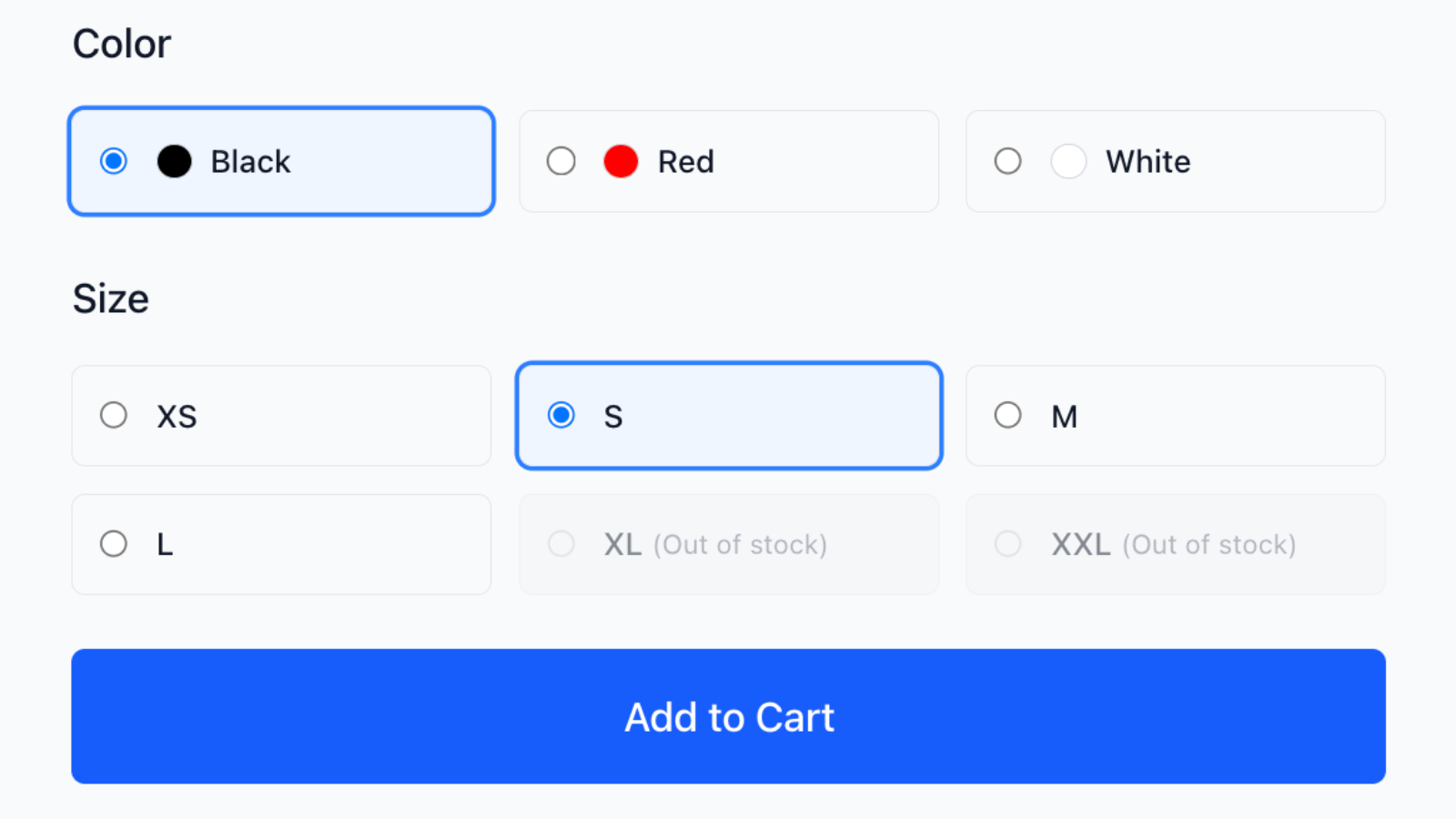
Task: Choose the XS size radio button
Action: click(x=114, y=416)
